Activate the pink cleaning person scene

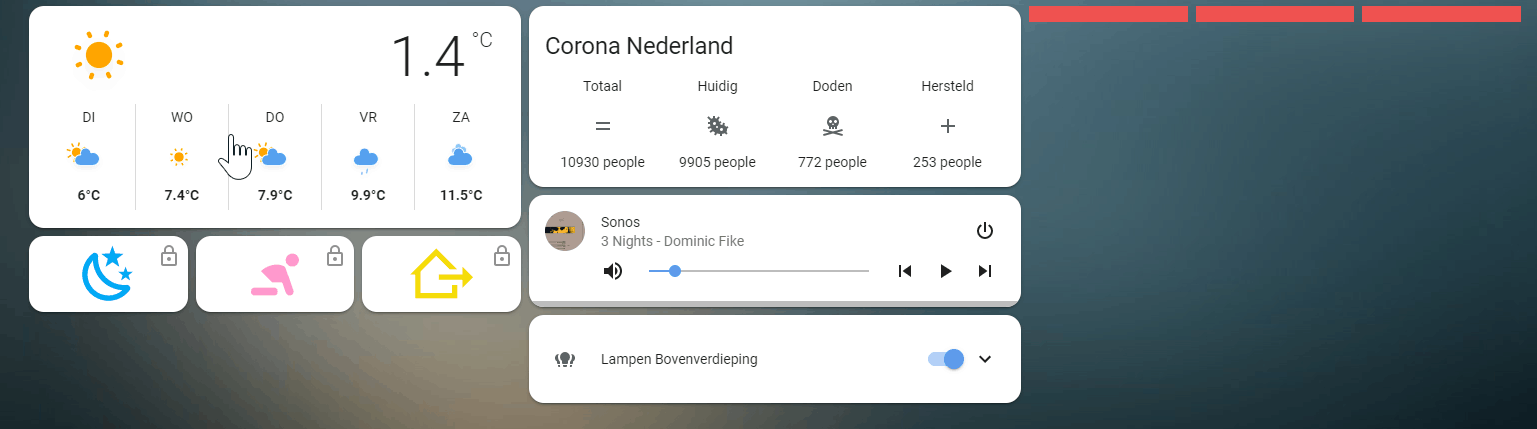274,275
